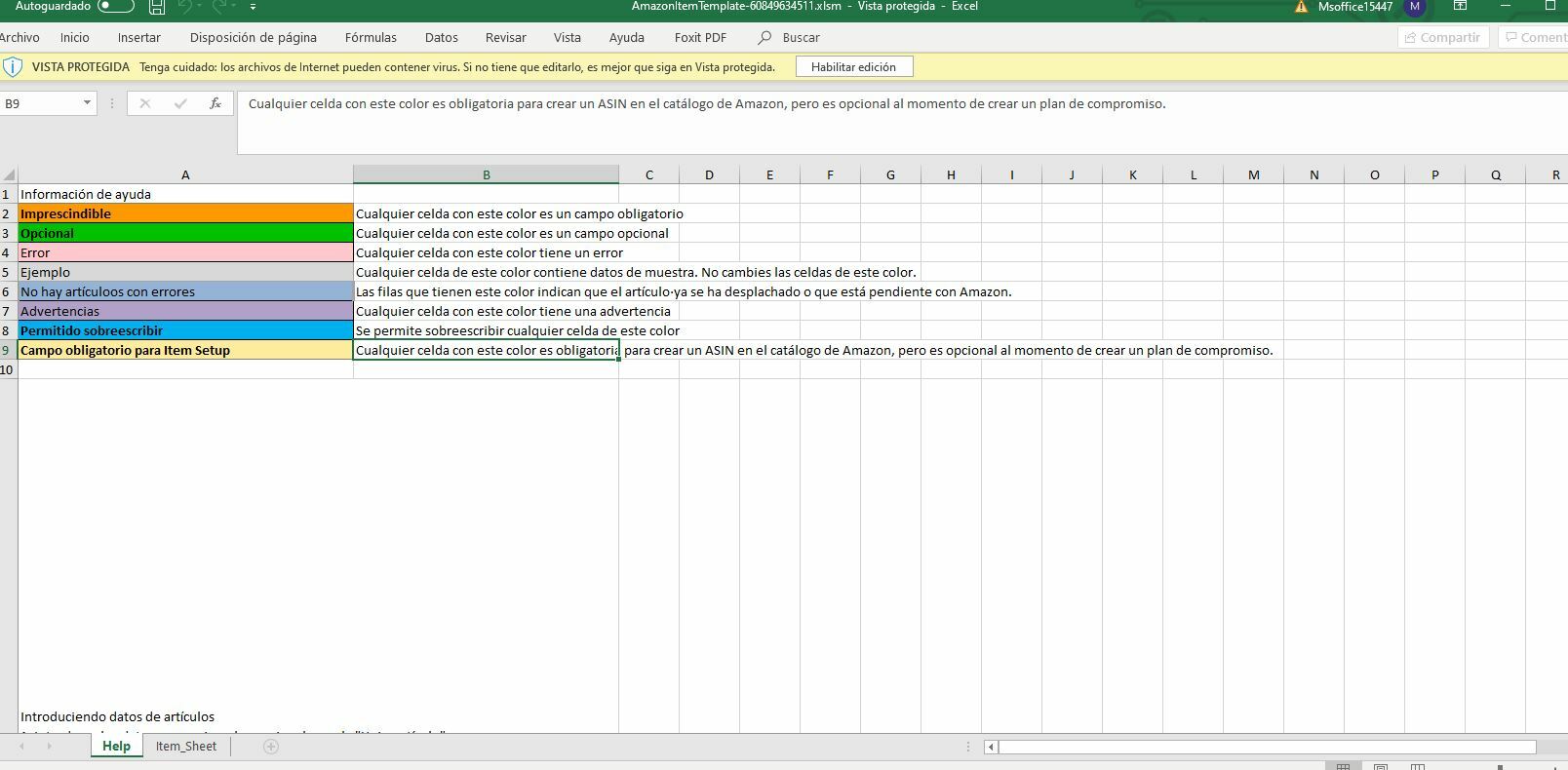Screen dimensions: 1568x770
Task: Click the Buscar magnifier search box
Action: click(790, 37)
